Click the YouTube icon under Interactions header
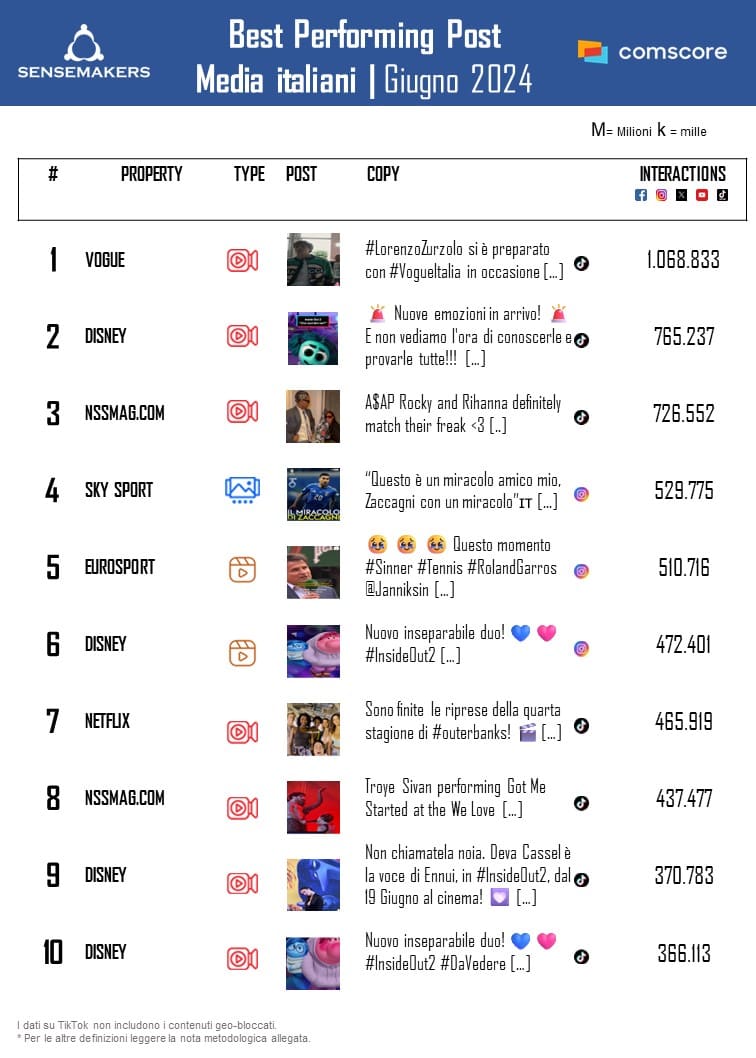Screen dimensions: 756x1058 point(702,195)
